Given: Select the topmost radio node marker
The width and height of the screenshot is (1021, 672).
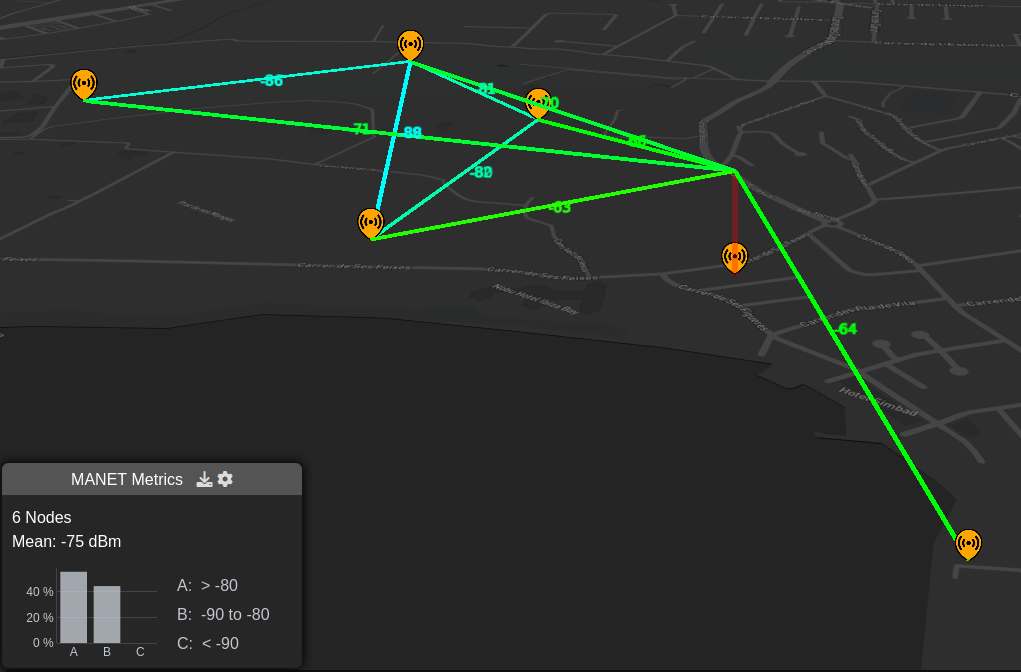Looking at the screenshot, I should [409, 44].
